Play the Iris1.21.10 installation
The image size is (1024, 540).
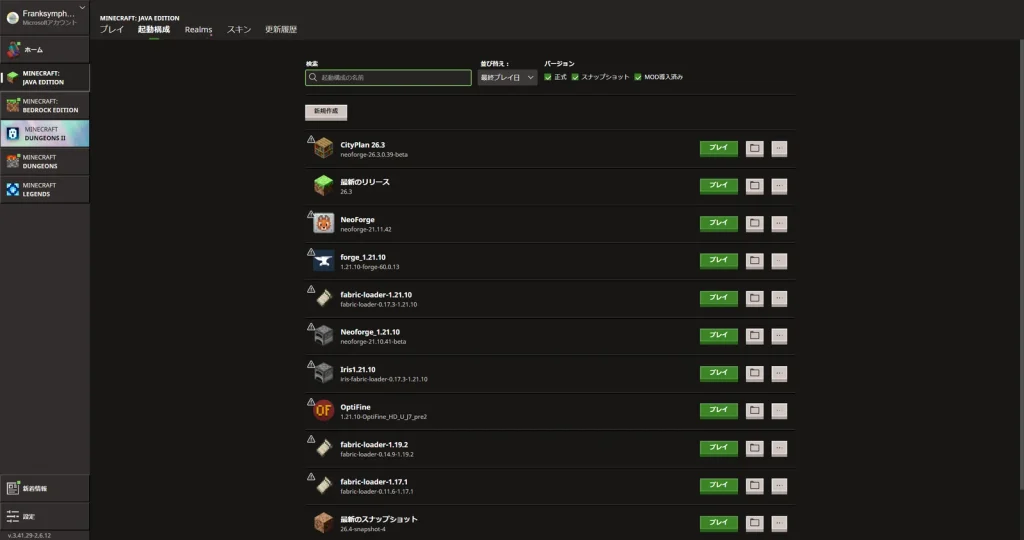[x=718, y=373]
